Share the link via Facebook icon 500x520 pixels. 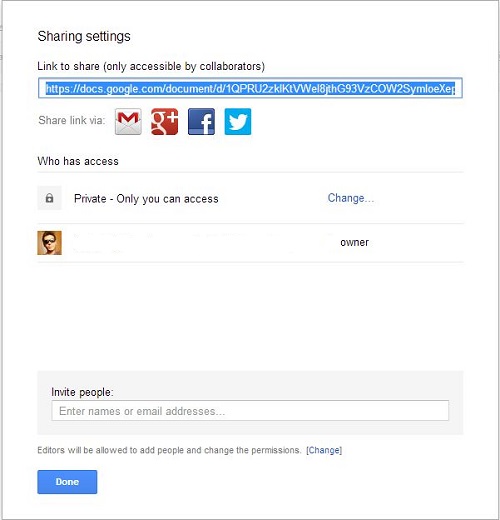pos(201,121)
